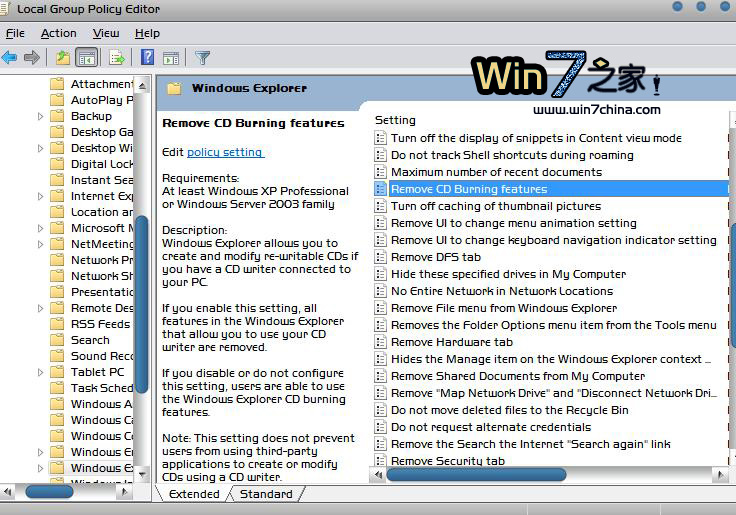The image size is (736, 515).
Task: Expand the Microsoft M... tree node
Action: coord(40,228)
